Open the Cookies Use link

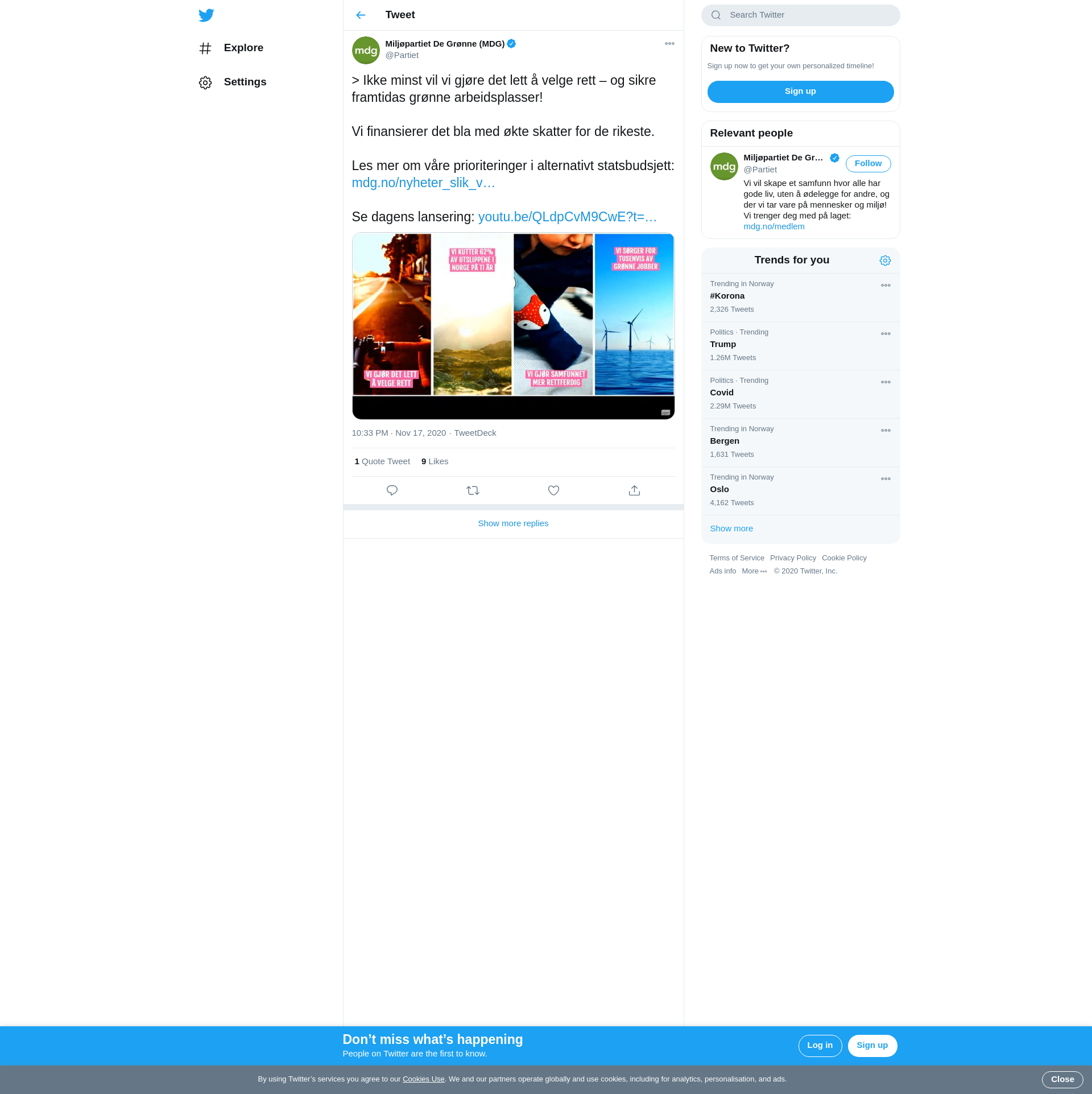pos(424,1079)
